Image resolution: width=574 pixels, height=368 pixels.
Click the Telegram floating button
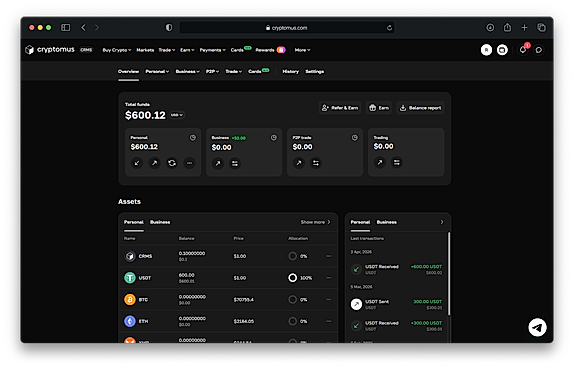pyautogui.click(x=537, y=327)
